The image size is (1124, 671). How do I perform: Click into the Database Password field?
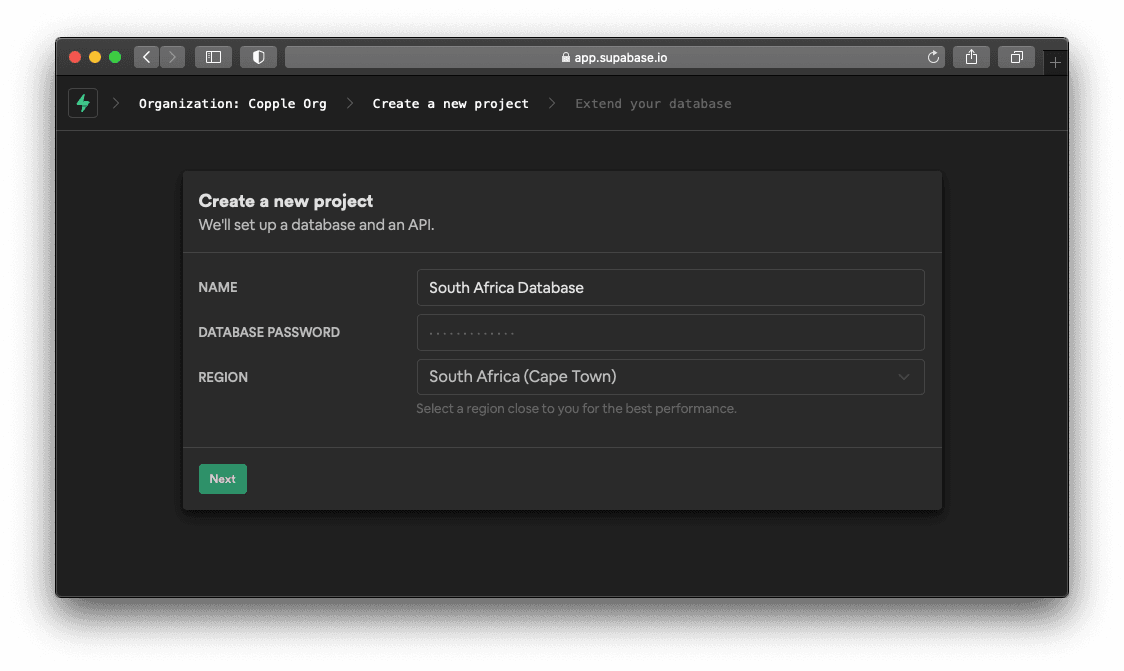[670, 332]
